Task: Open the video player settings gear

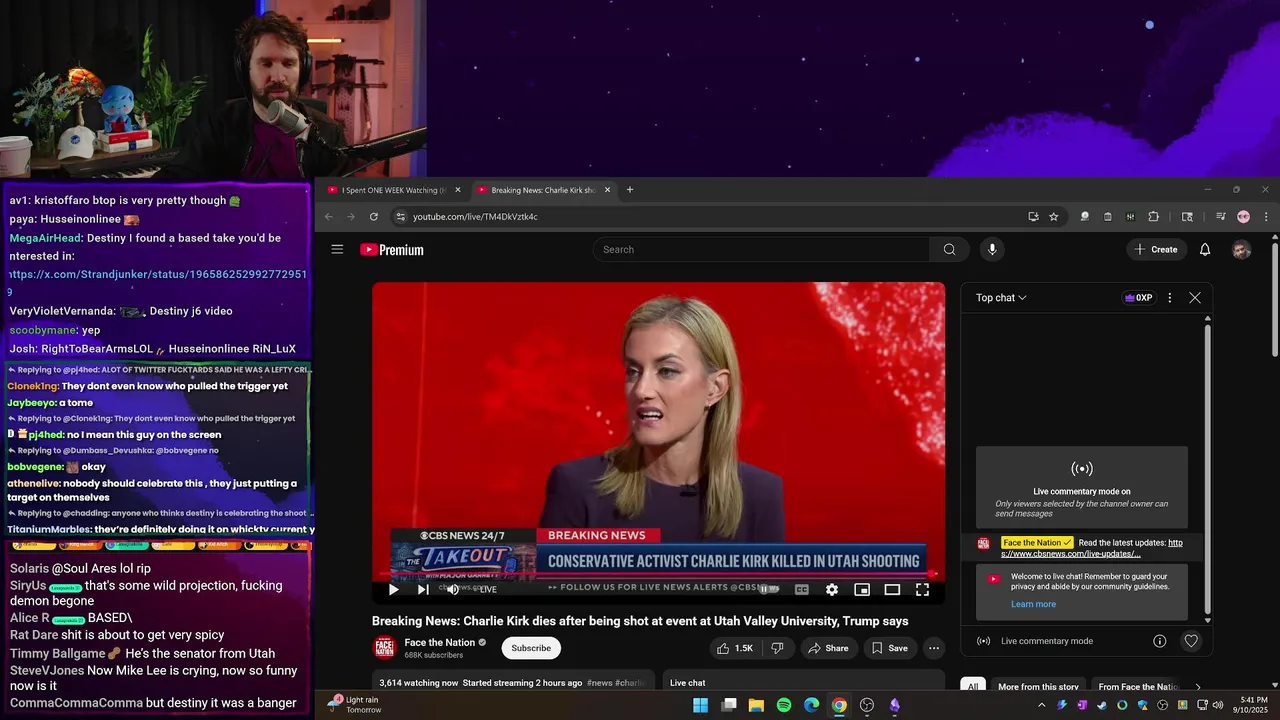Action: click(x=832, y=590)
